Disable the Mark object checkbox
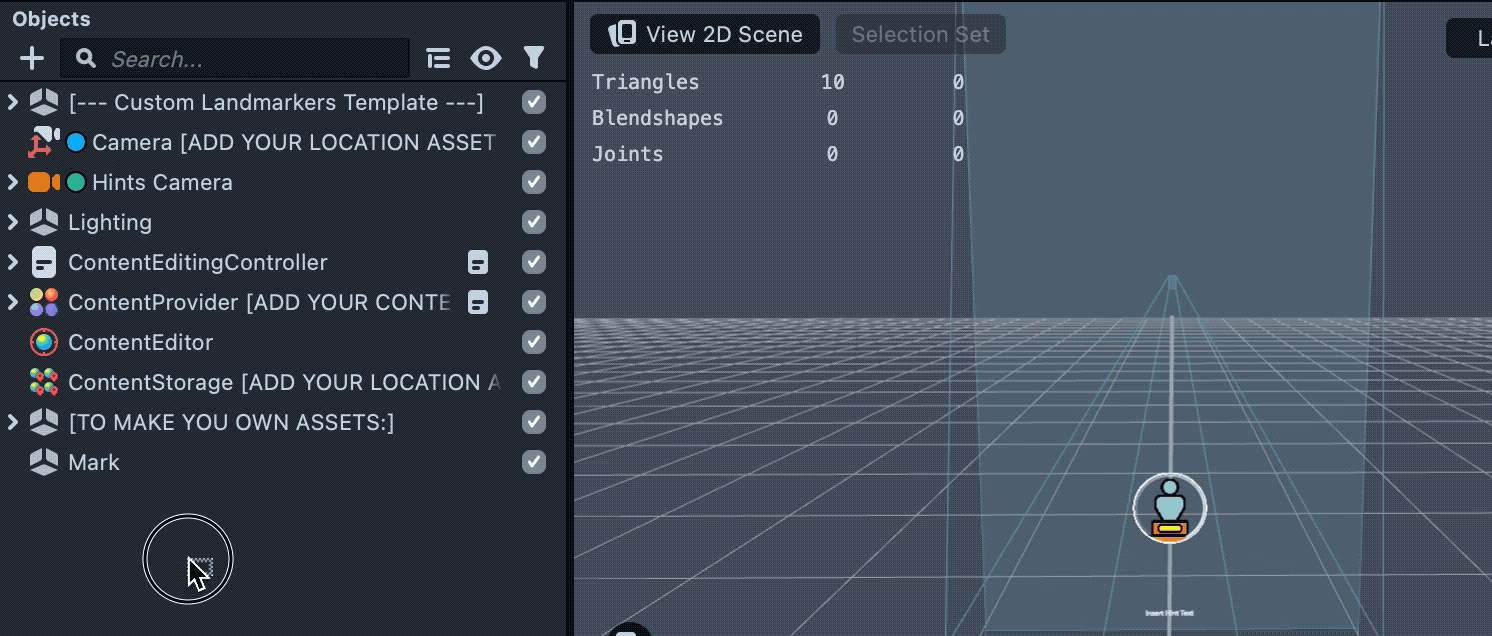Screen dimensions: 1492x636 click(534, 463)
